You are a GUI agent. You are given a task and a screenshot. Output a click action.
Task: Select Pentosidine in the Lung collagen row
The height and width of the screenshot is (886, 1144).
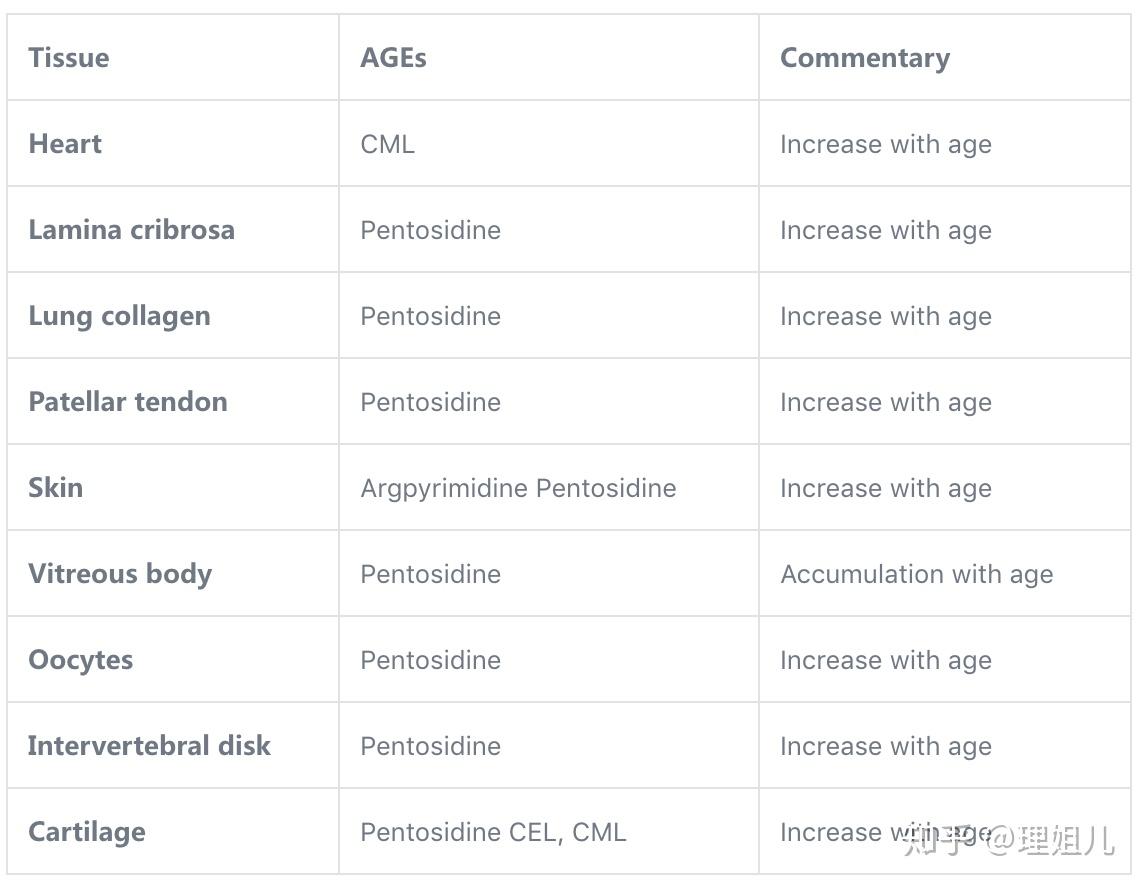coord(430,316)
